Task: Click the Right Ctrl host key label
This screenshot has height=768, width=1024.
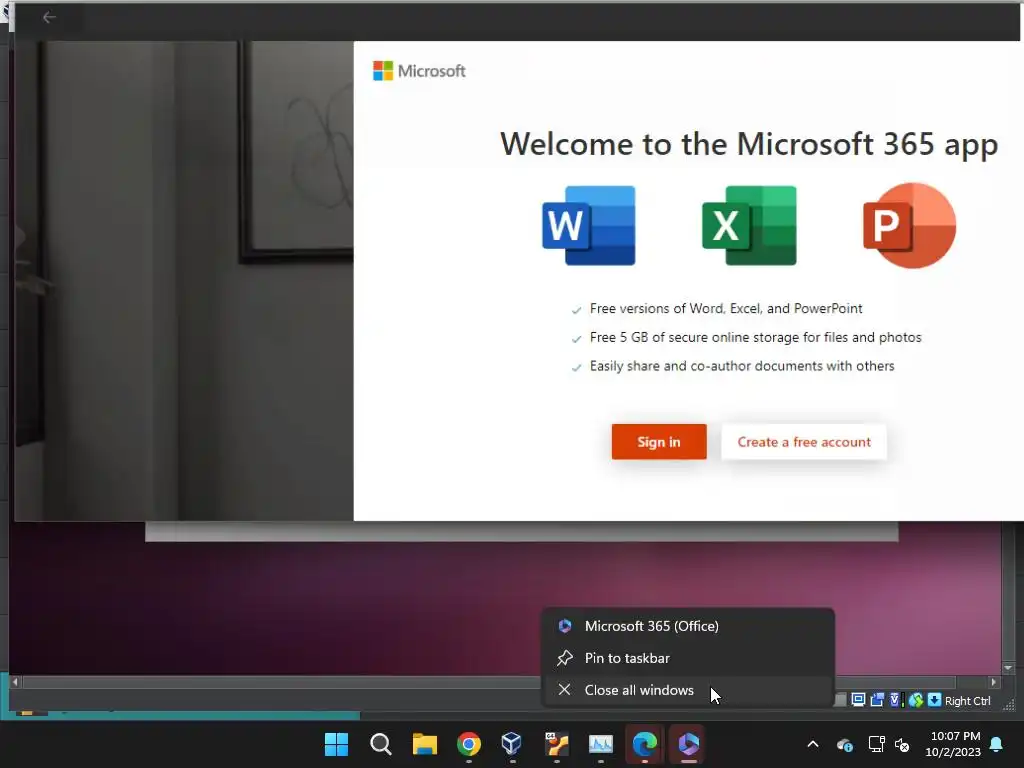Action: [968, 701]
